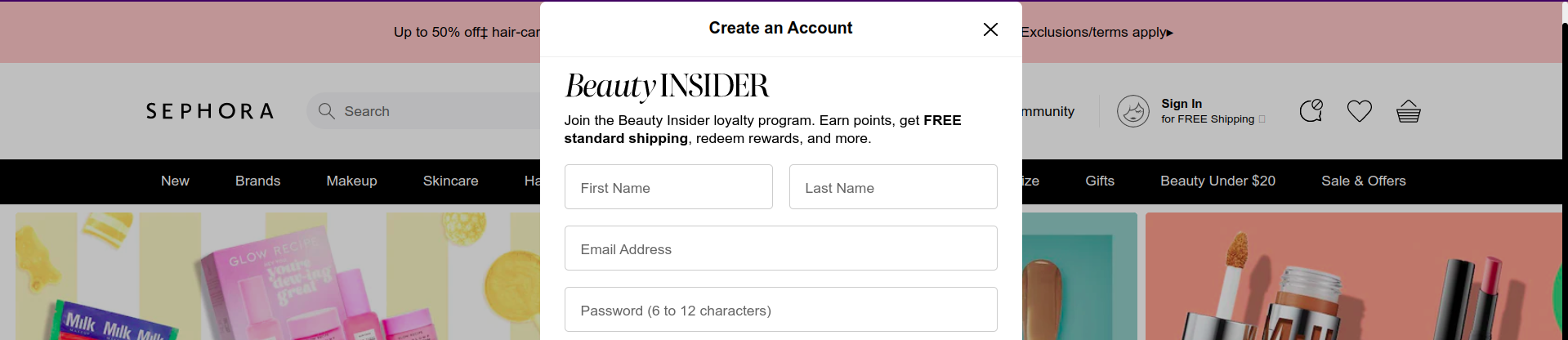The width and height of the screenshot is (1568, 340).
Task: Click the First Name field
Action: (x=668, y=187)
